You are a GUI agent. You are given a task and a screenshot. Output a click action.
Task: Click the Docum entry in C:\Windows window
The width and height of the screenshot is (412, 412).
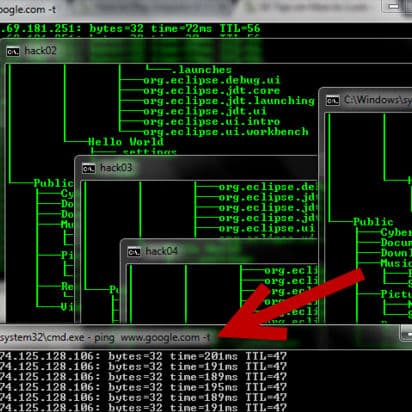pos(396,243)
